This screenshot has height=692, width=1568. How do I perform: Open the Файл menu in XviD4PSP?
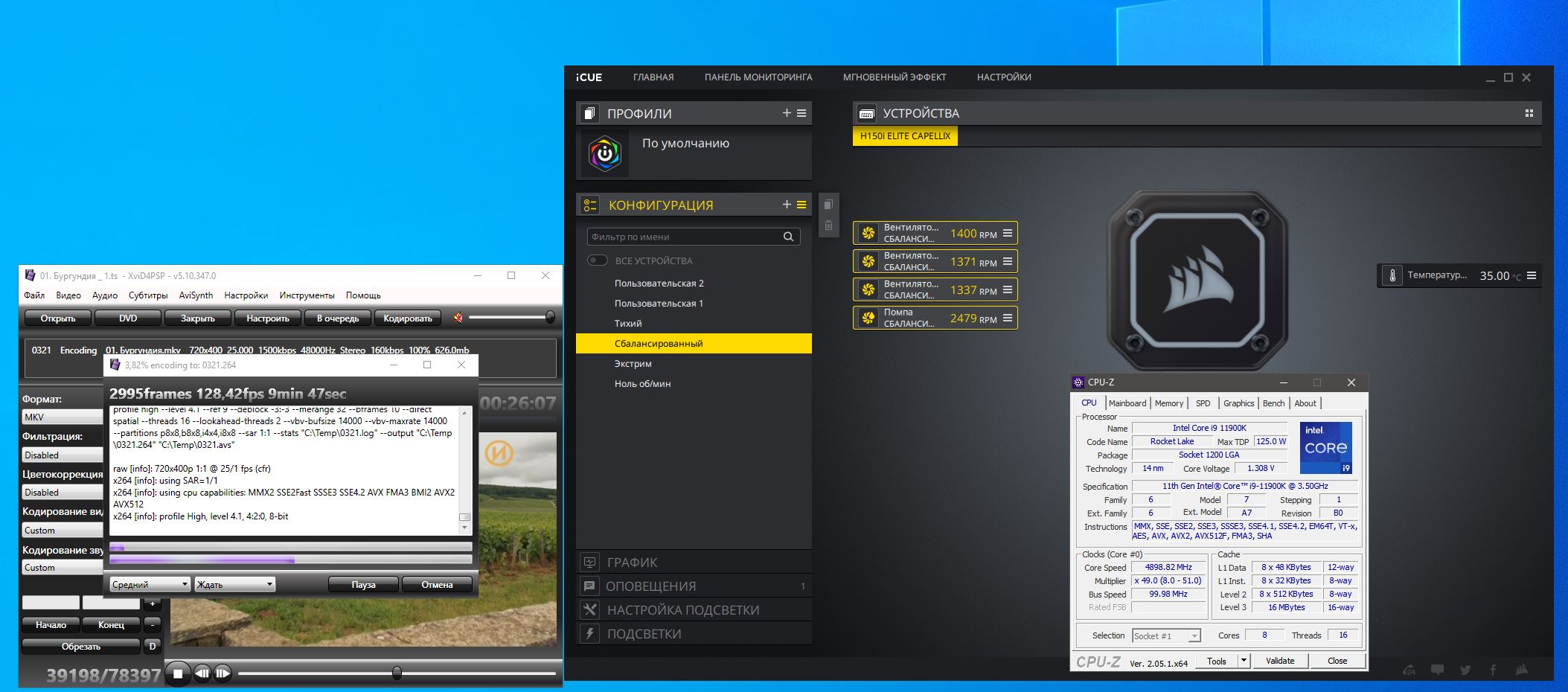point(34,295)
